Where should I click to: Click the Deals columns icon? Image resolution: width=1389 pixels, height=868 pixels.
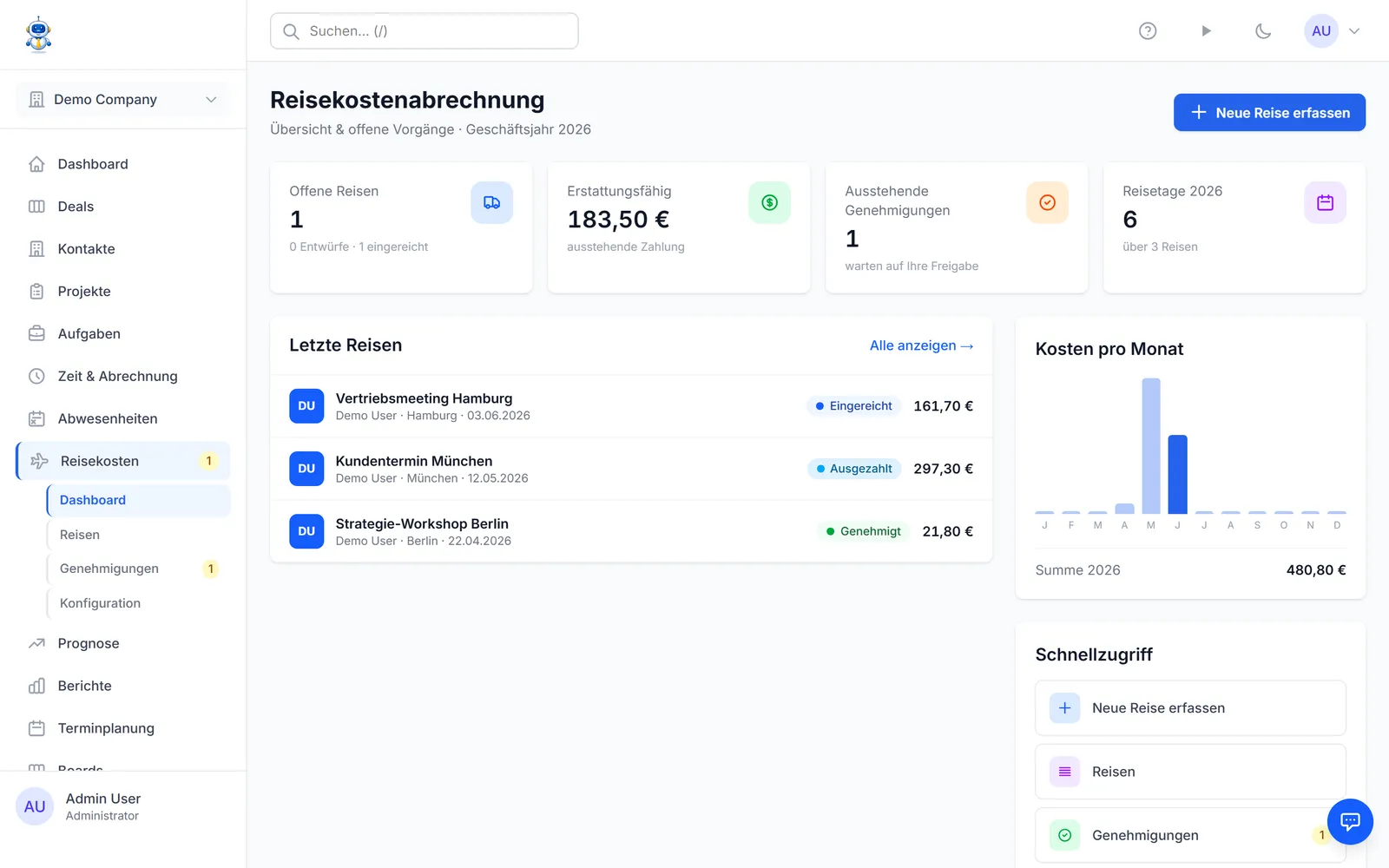click(36, 207)
